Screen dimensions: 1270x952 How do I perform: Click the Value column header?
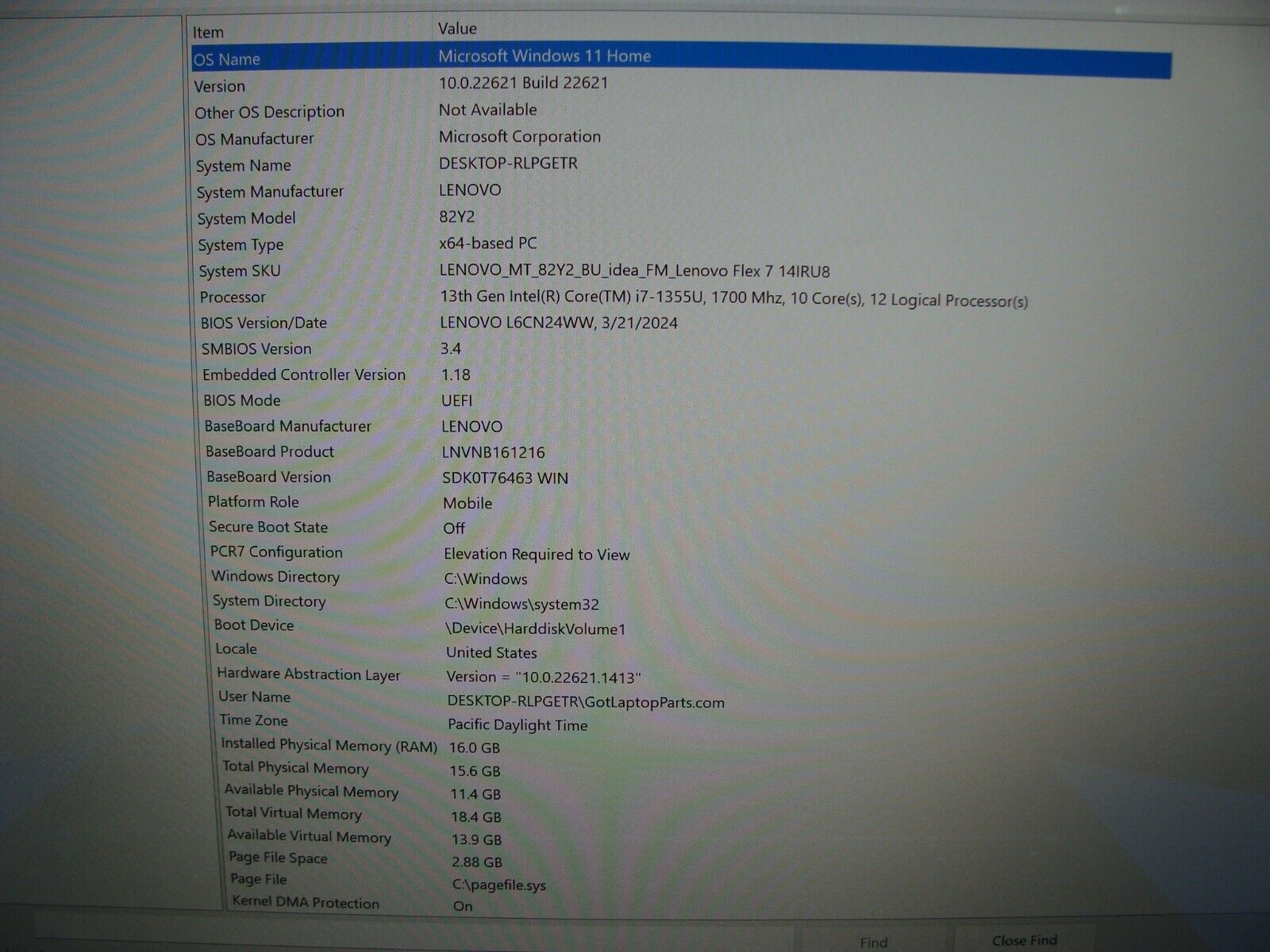pos(457,29)
